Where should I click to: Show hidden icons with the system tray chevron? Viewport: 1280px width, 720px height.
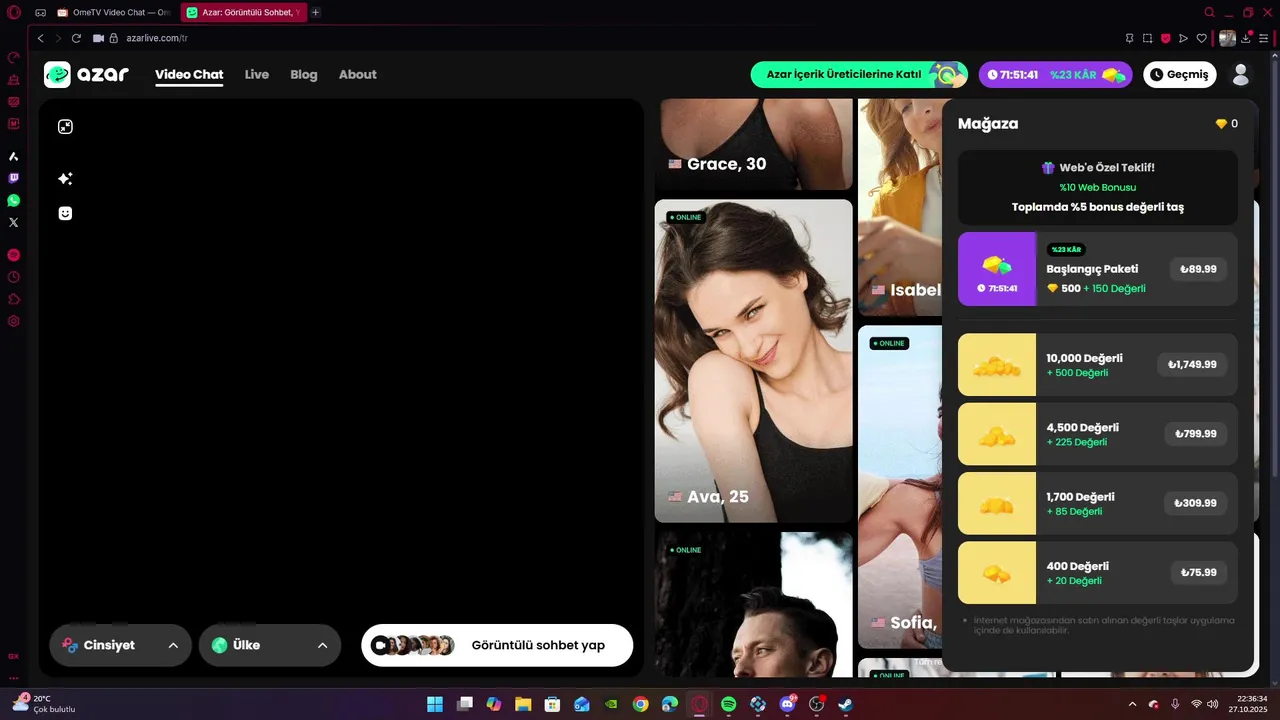[1132, 704]
